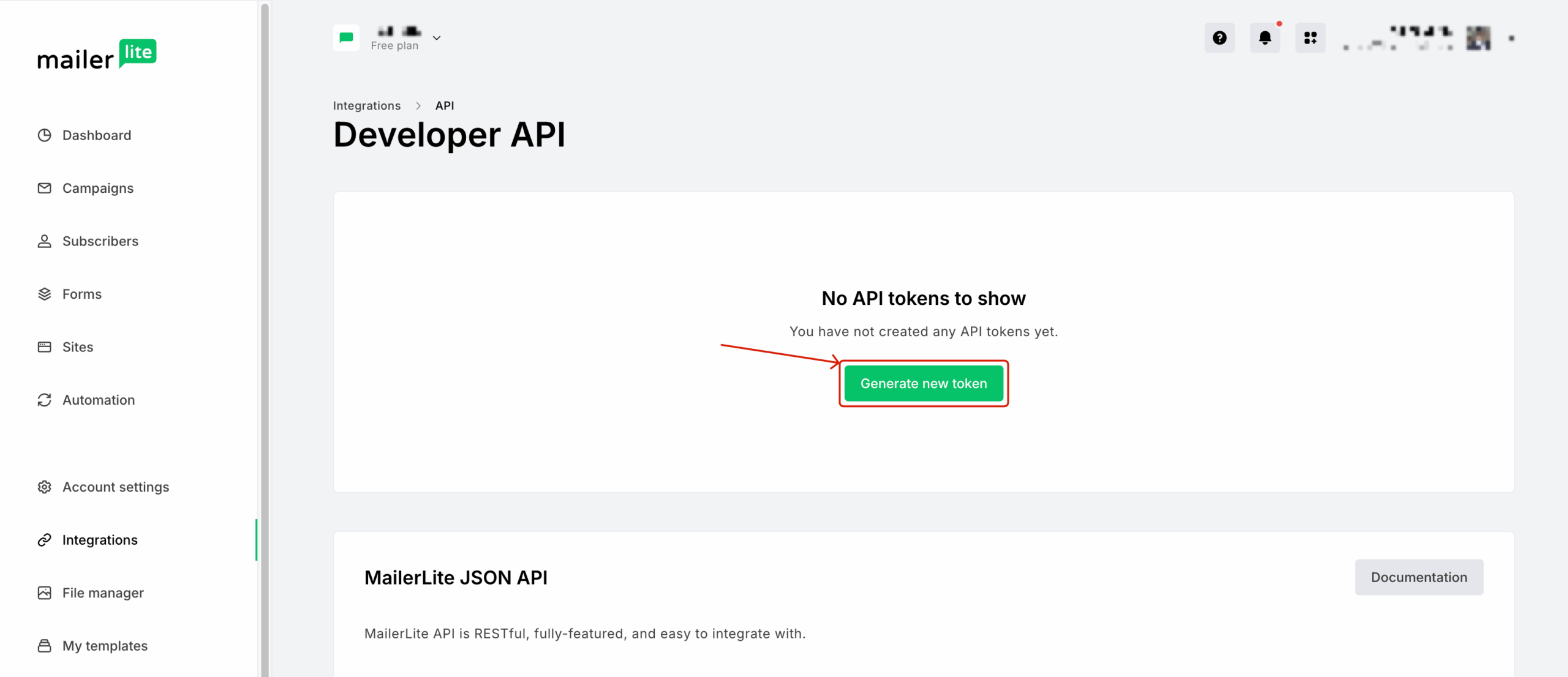This screenshot has width=1568, height=677.
Task: Open Account settings
Action: click(x=116, y=487)
